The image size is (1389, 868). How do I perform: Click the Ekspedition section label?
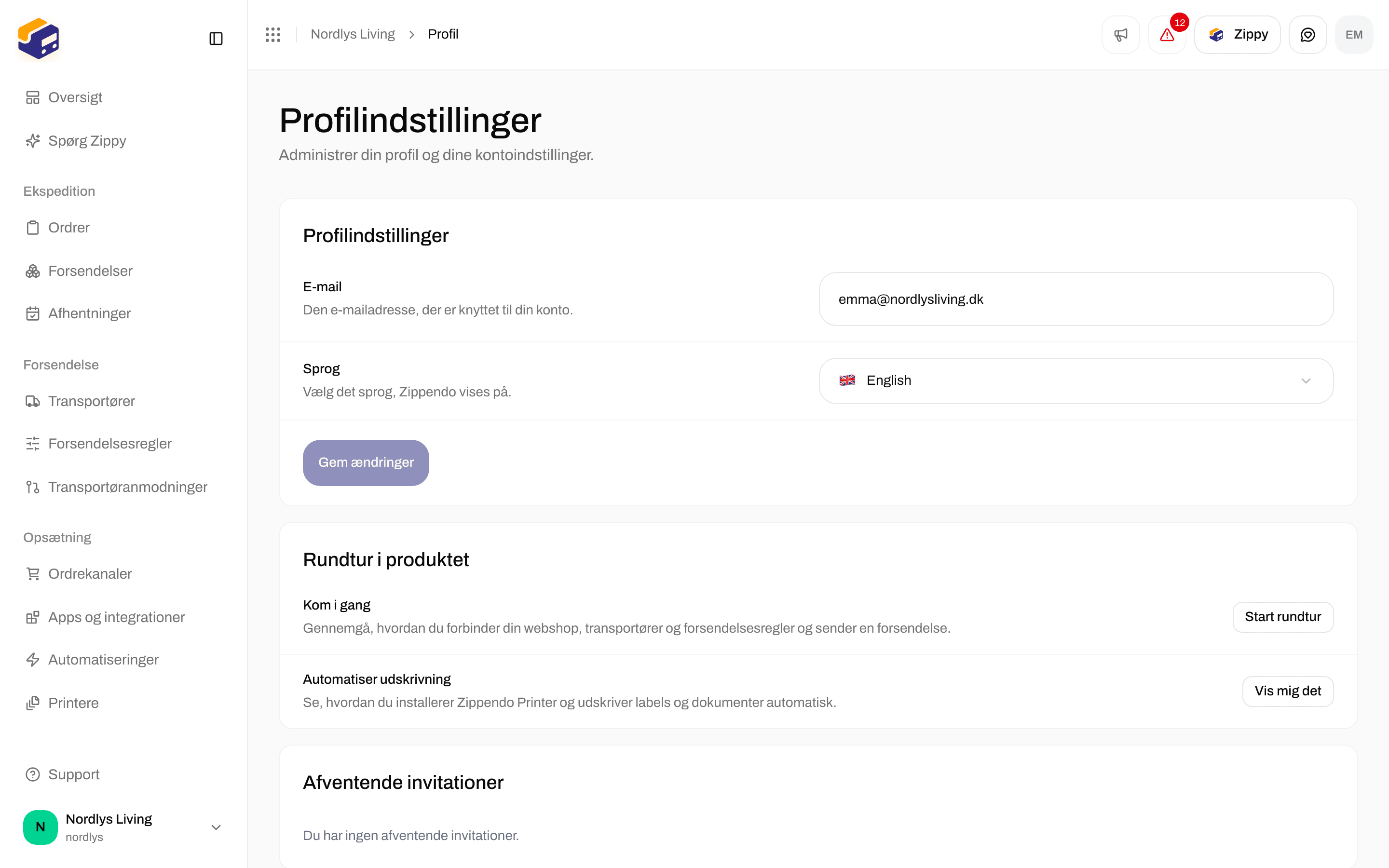(x=59, y=191)
